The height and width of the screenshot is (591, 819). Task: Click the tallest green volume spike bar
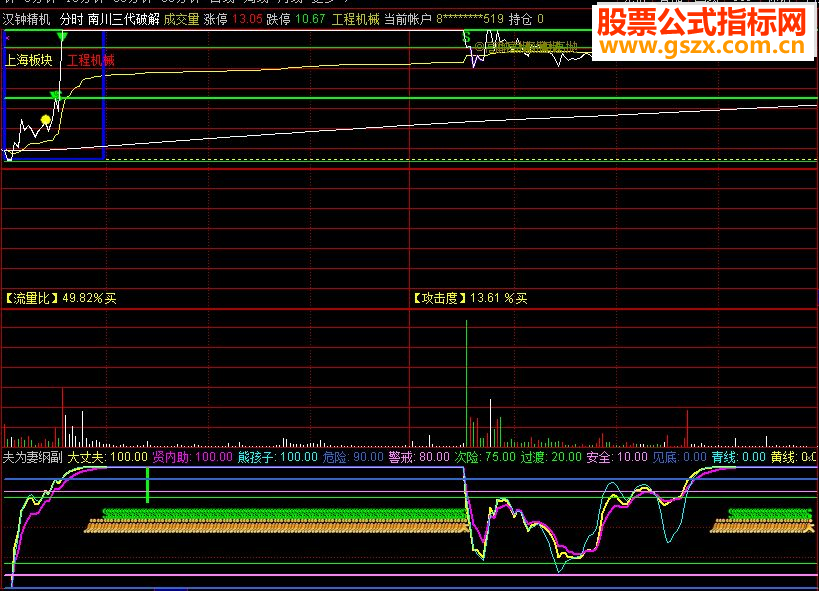click(466, 383)
